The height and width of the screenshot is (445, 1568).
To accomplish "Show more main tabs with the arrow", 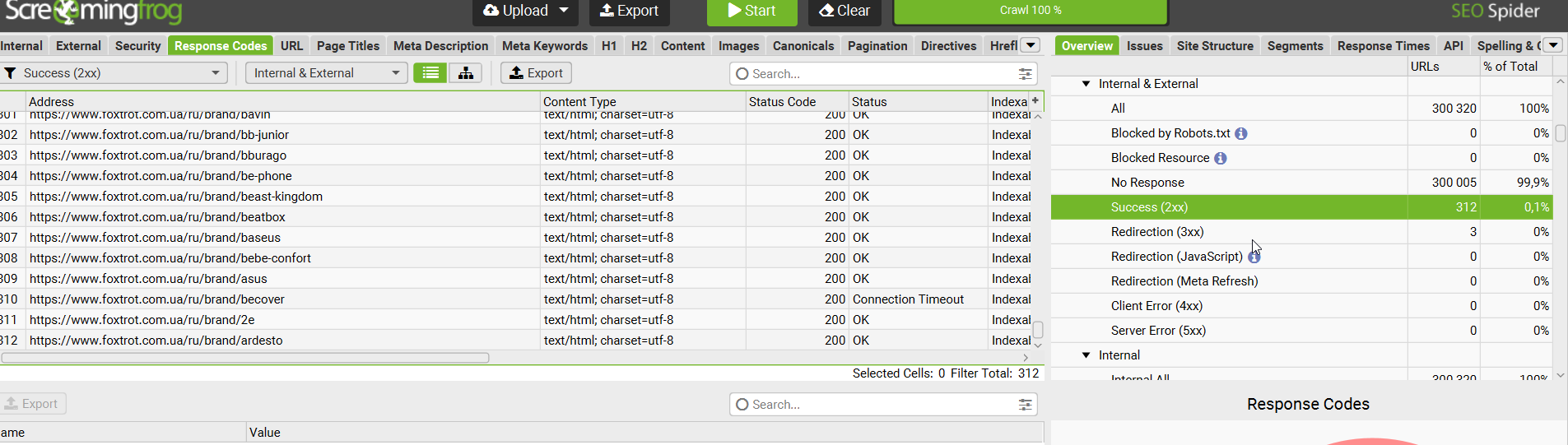I will (1031, 45).
